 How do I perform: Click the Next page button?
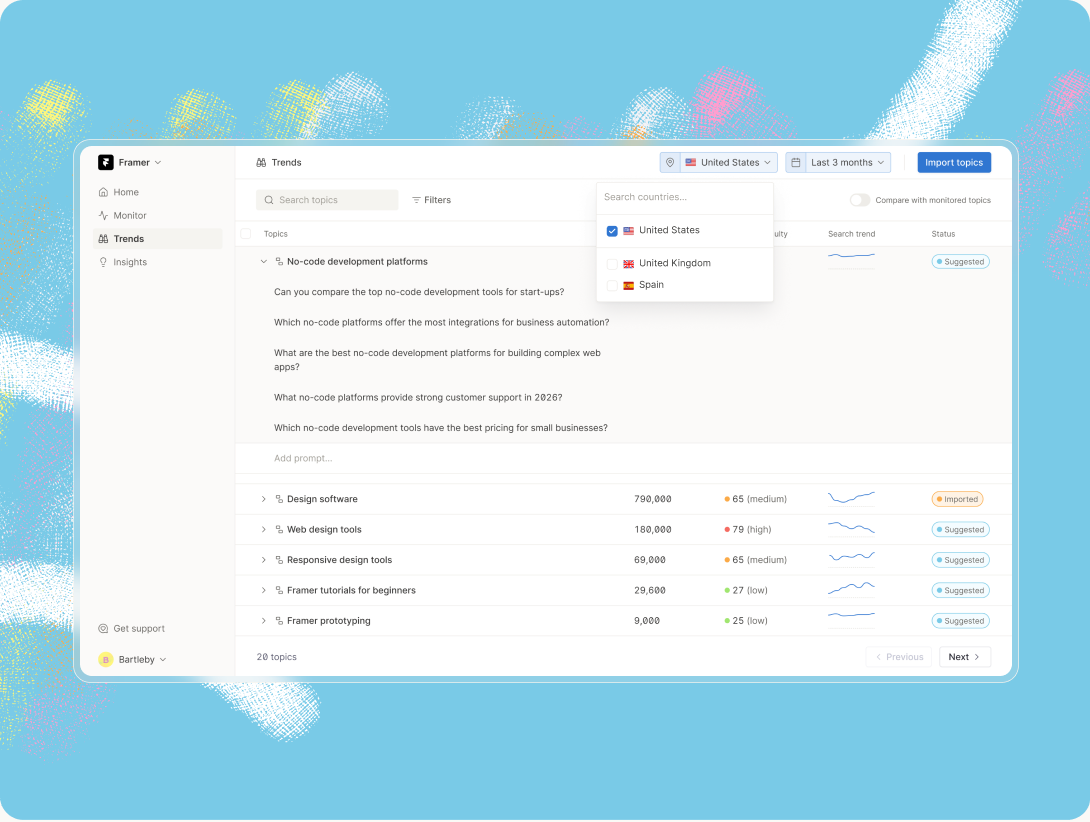(964, 657)
